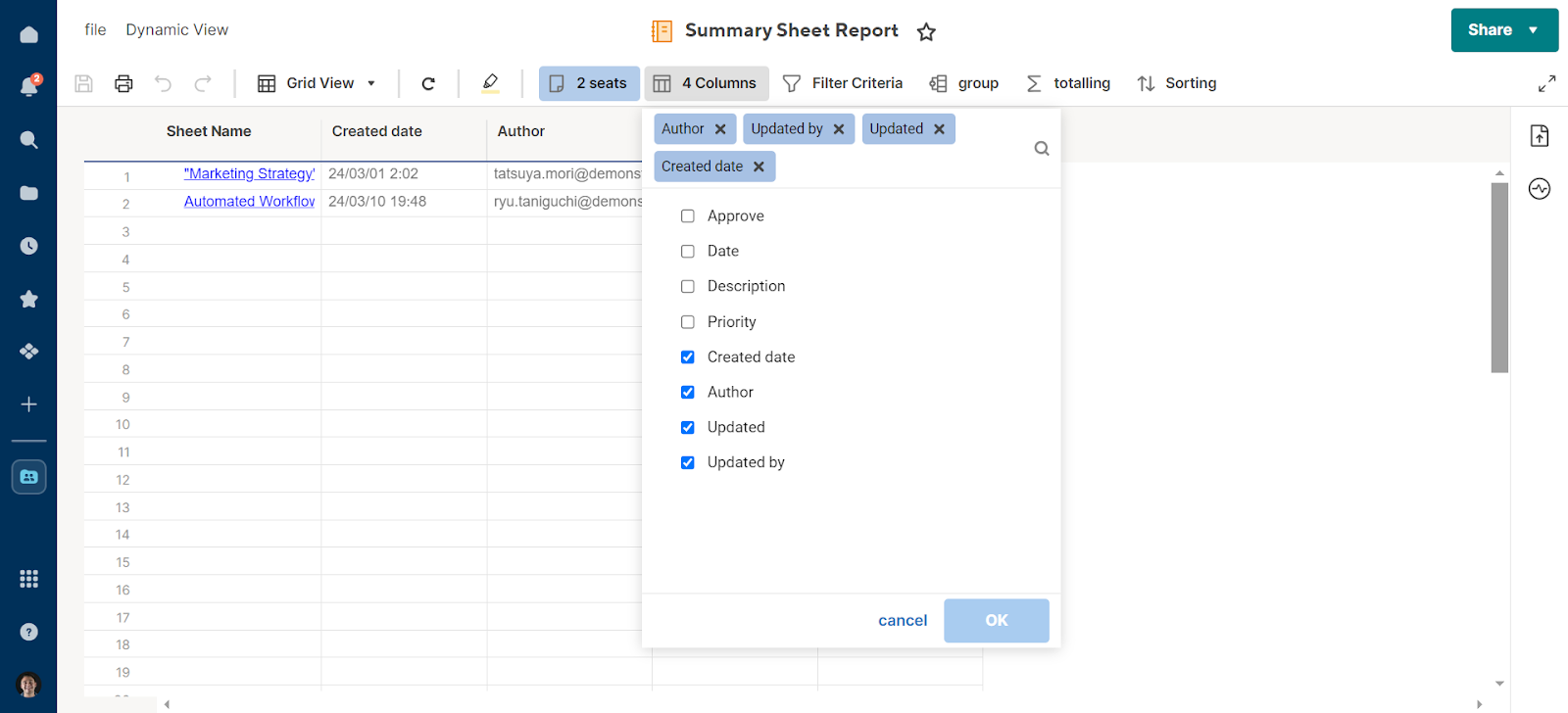This screenshot has width=1568, height=713.
Task: Click the horizontal scrollbar right arrow
Action: click(x=1479, y=704)
